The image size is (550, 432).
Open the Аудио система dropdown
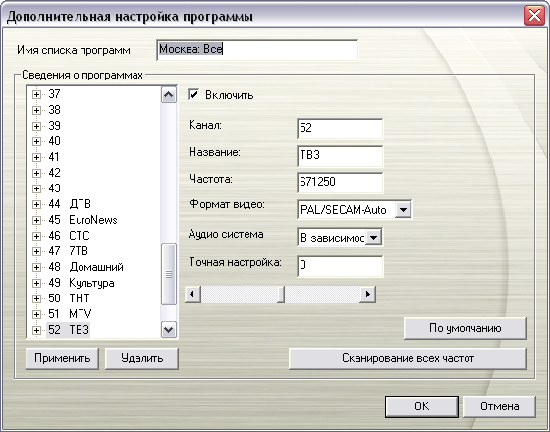[x=374, y=237]
